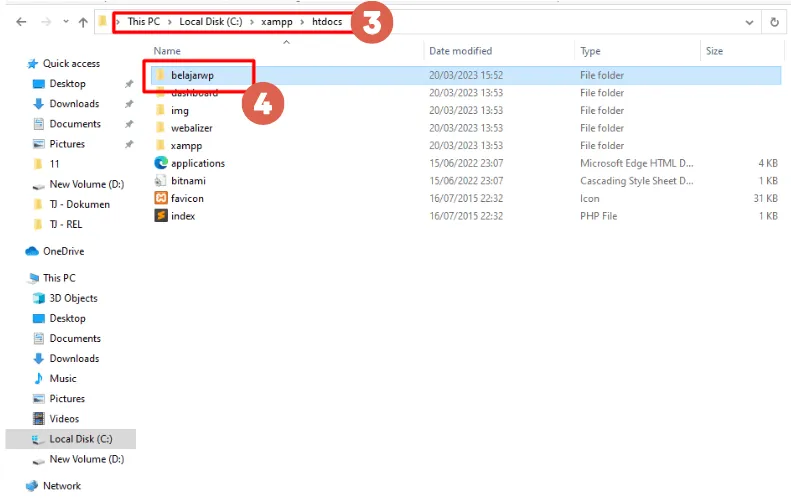
Task: Go up one folder level
Action: (x=83, y=22)
